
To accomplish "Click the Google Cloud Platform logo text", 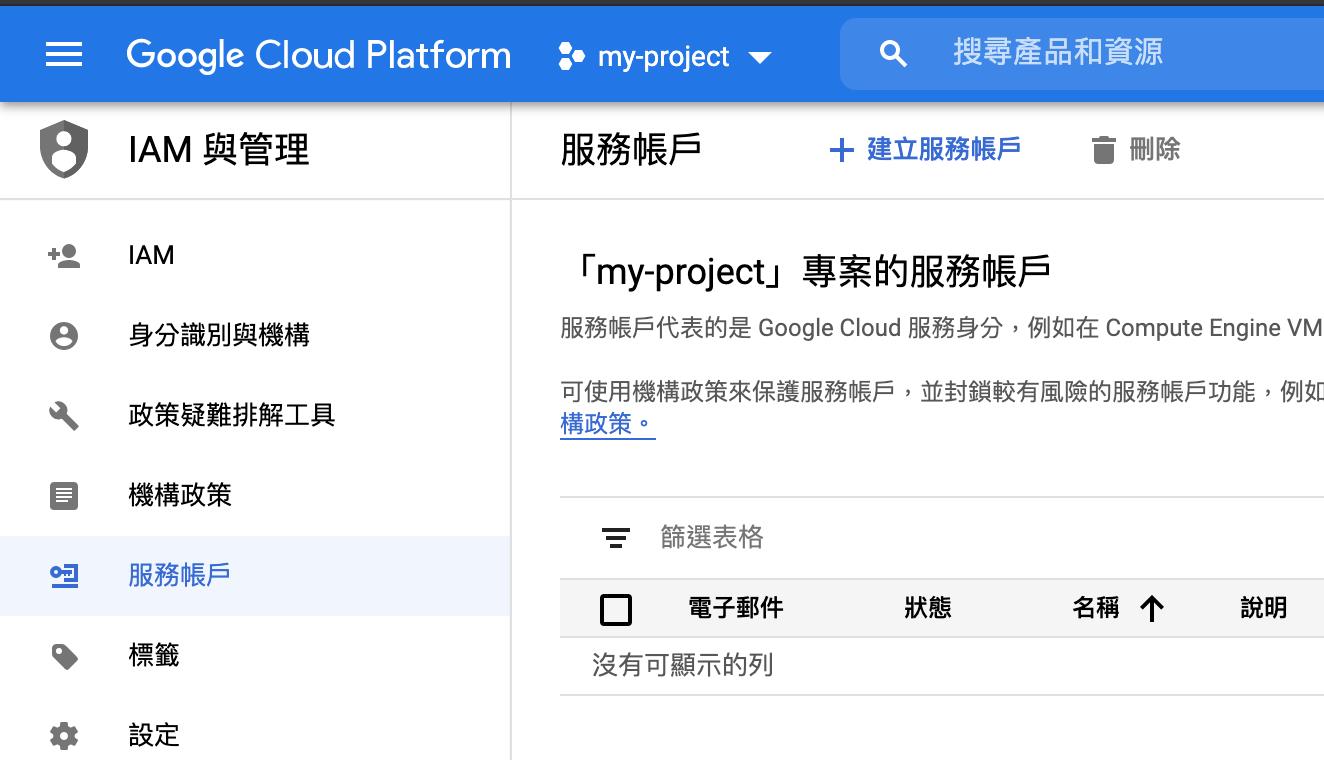I will coord(318,55).
